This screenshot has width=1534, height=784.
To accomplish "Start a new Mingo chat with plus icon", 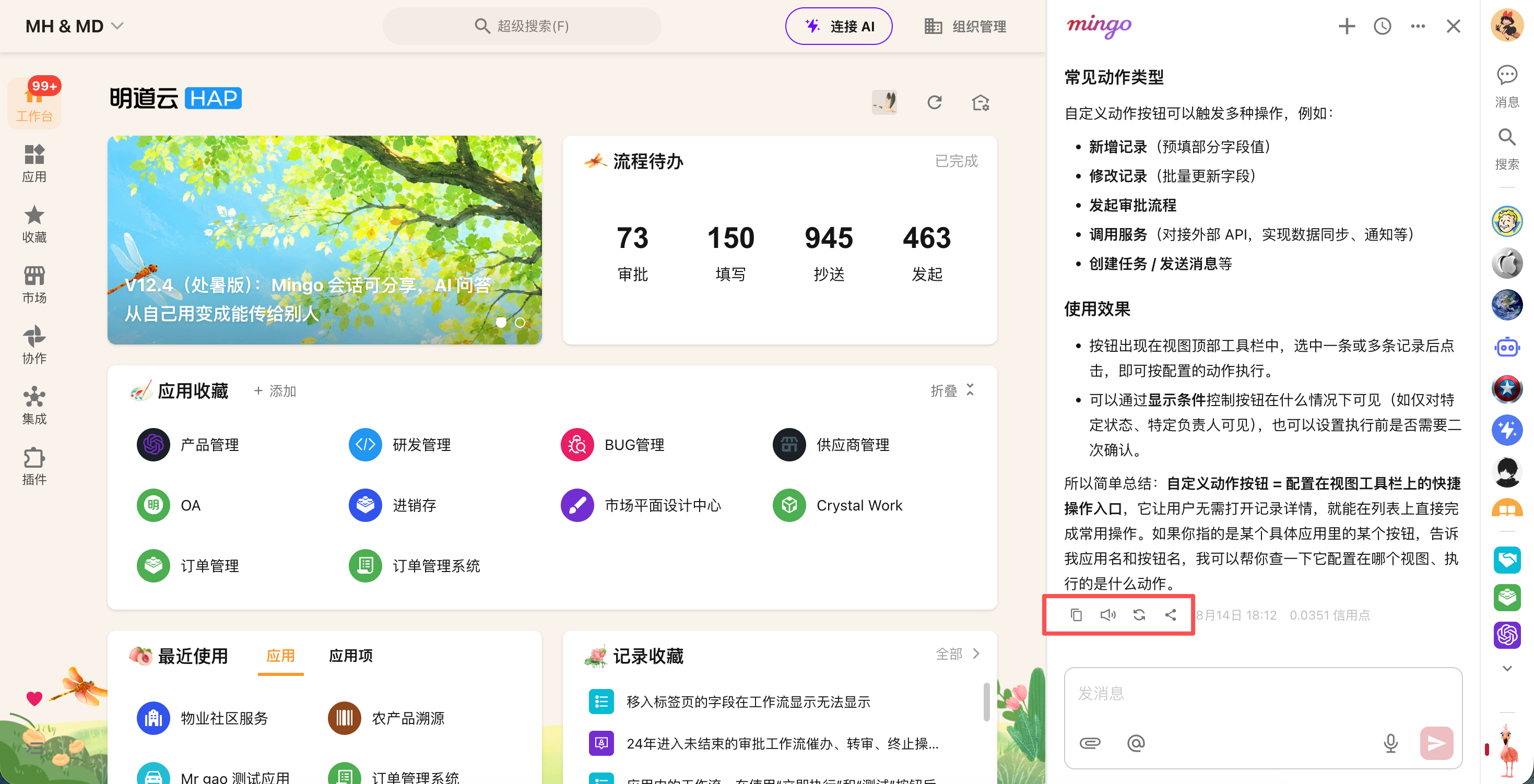I will pyautogui.click(x=1347, y=26).
